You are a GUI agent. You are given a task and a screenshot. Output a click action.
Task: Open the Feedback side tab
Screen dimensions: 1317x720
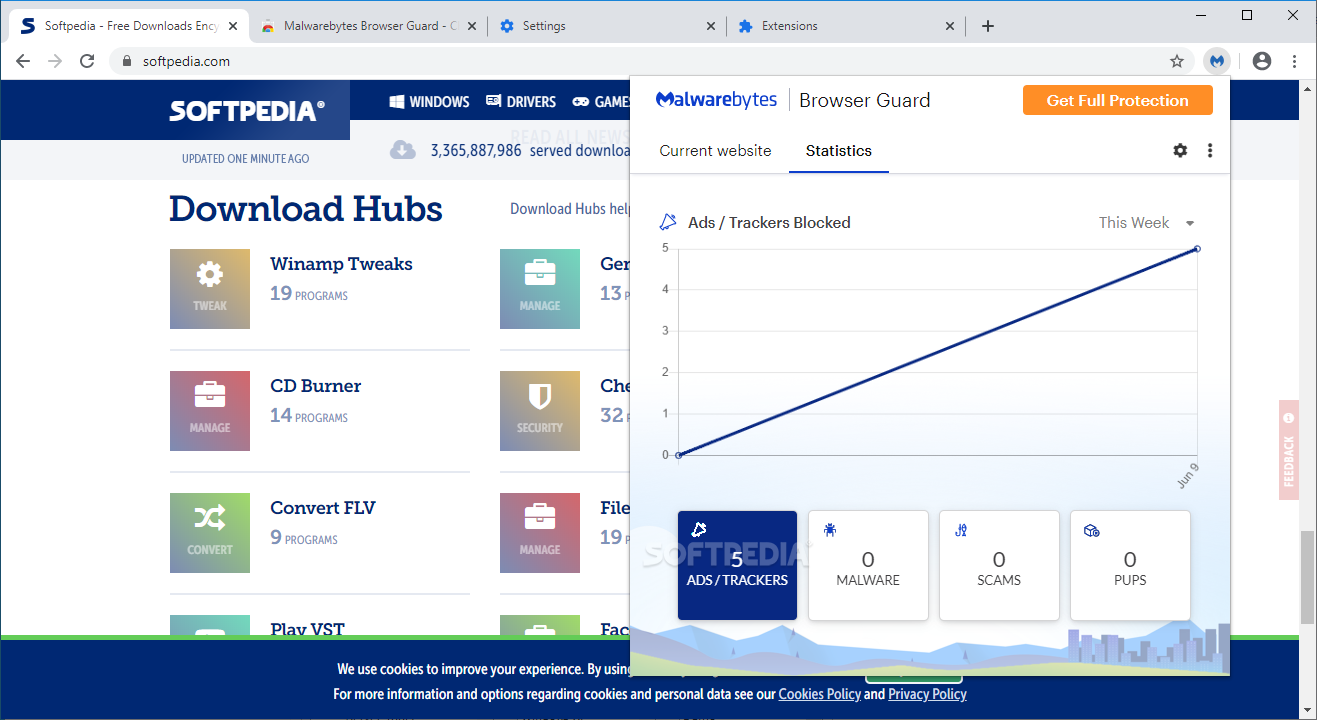point(1289,450)
